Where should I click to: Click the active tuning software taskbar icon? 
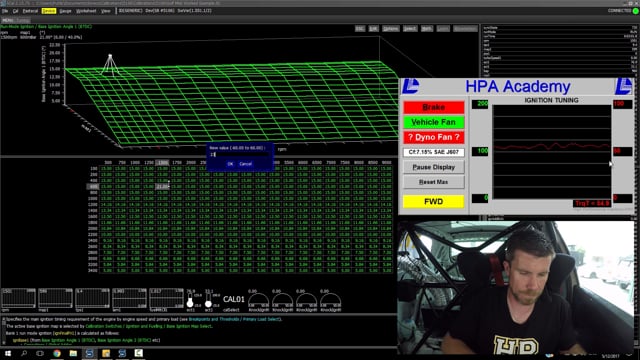[x=89, y=353]
